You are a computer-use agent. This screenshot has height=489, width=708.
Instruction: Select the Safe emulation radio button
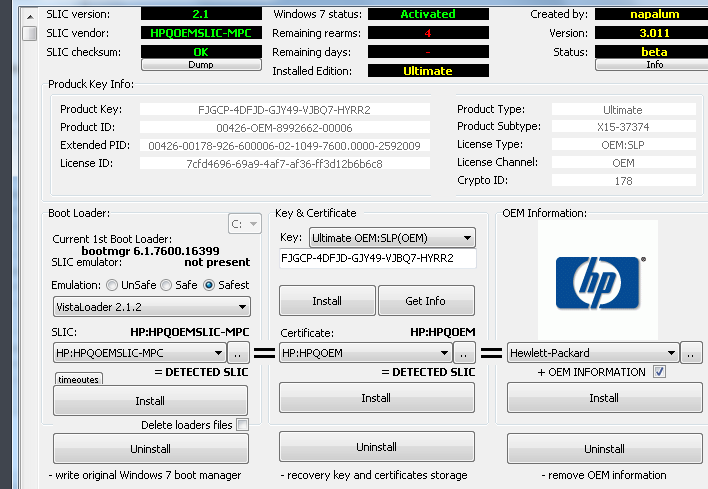(166, 285)
